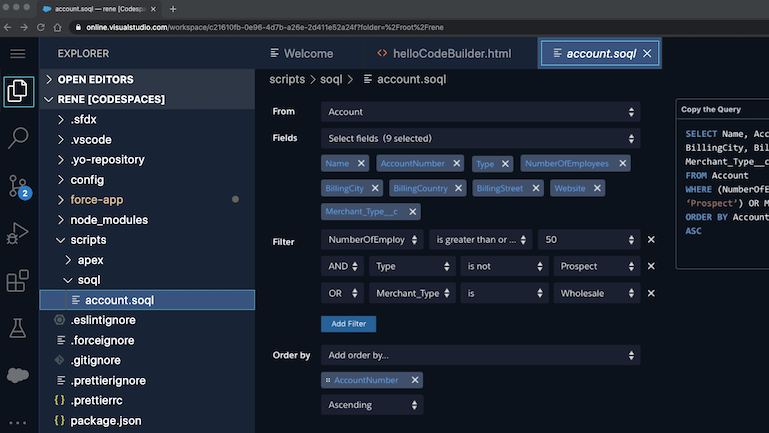This screenshot has width=769, height=433.
Task: Expand the apex folder
Action: [x=147, y=260]
